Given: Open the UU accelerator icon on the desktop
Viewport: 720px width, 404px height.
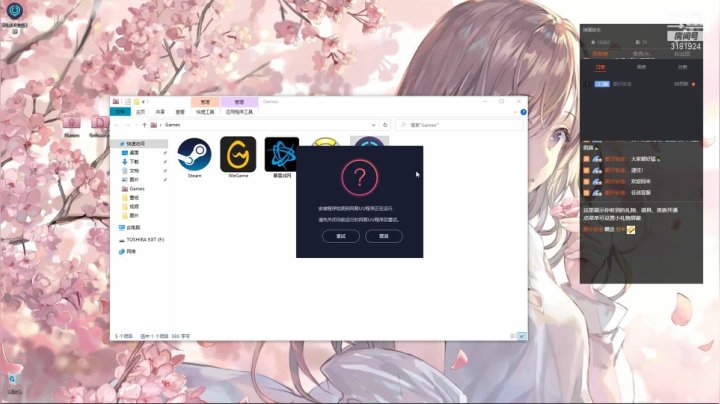Looking at the screenshot, I should [x=15, y=17].
